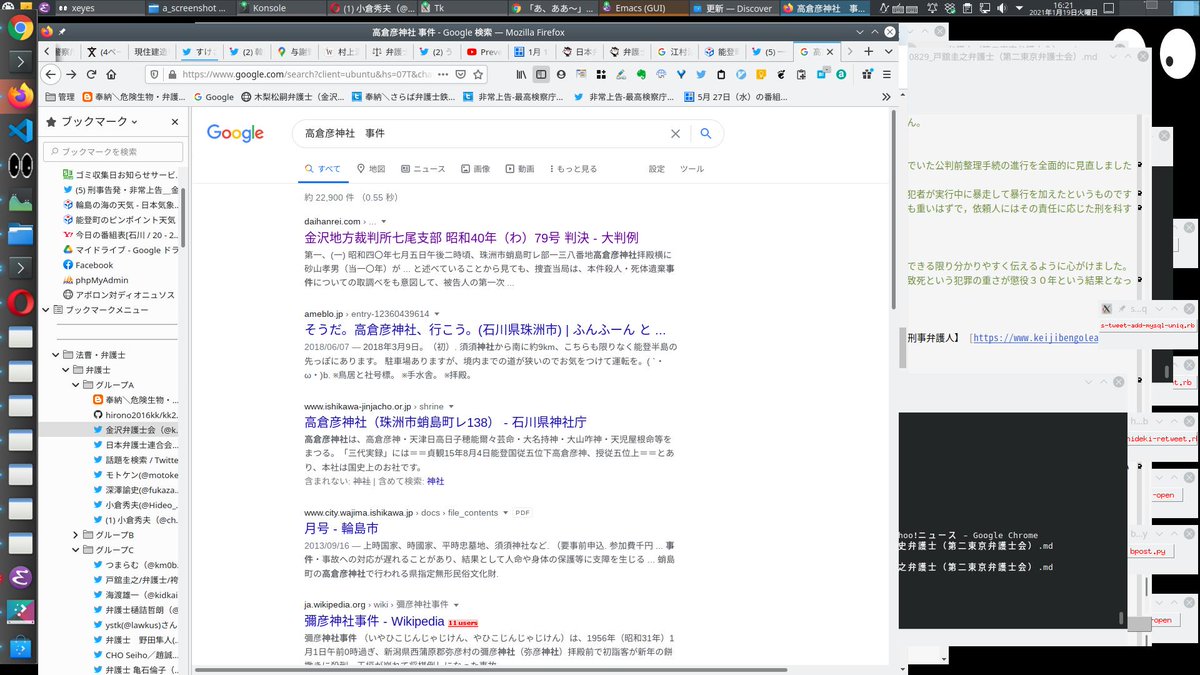Open Emacs from the left dock
The image size is (1200, 675).
(x=21, y=577)
